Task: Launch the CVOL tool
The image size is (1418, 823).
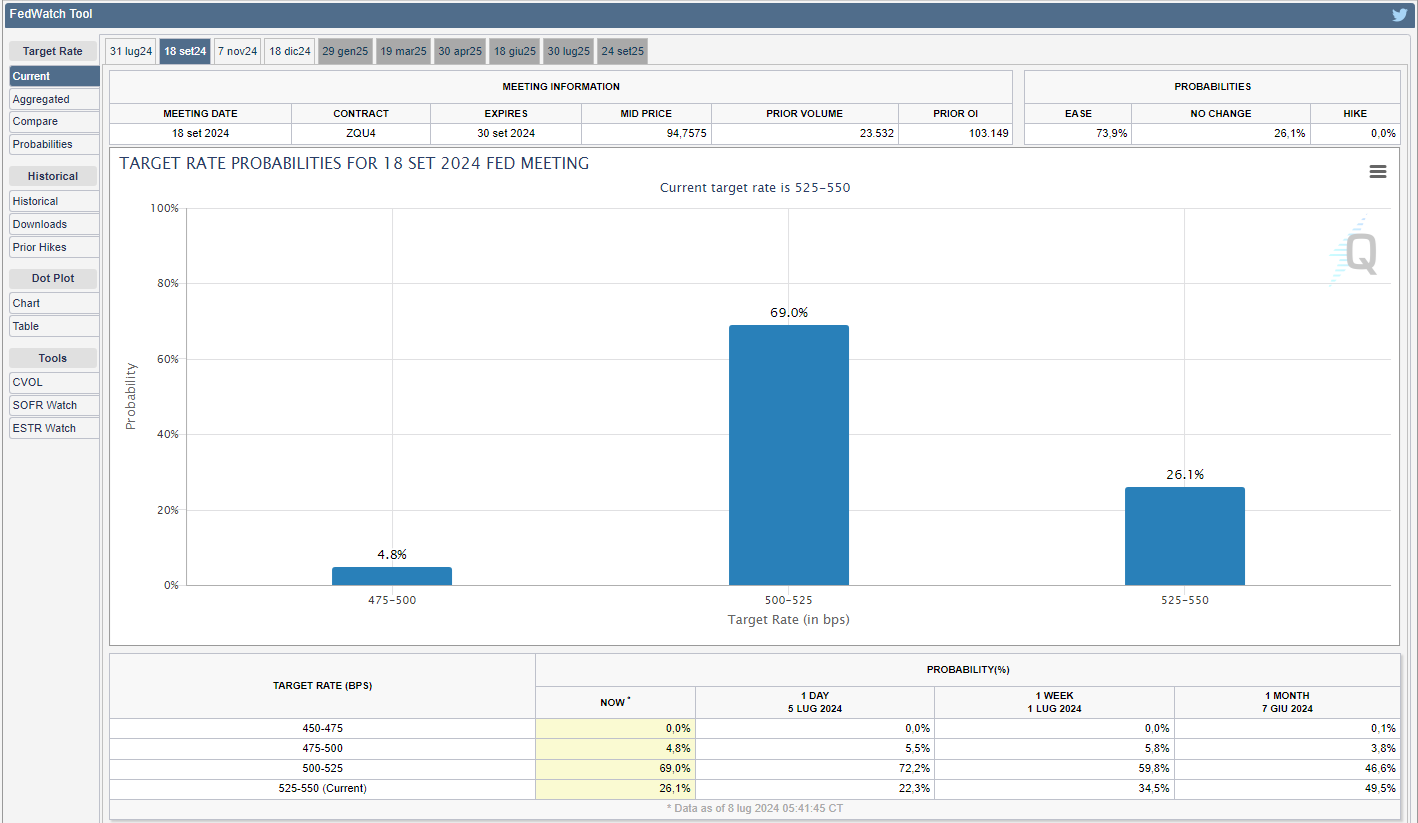Action: pyautogui.click(x=54, y=382)
